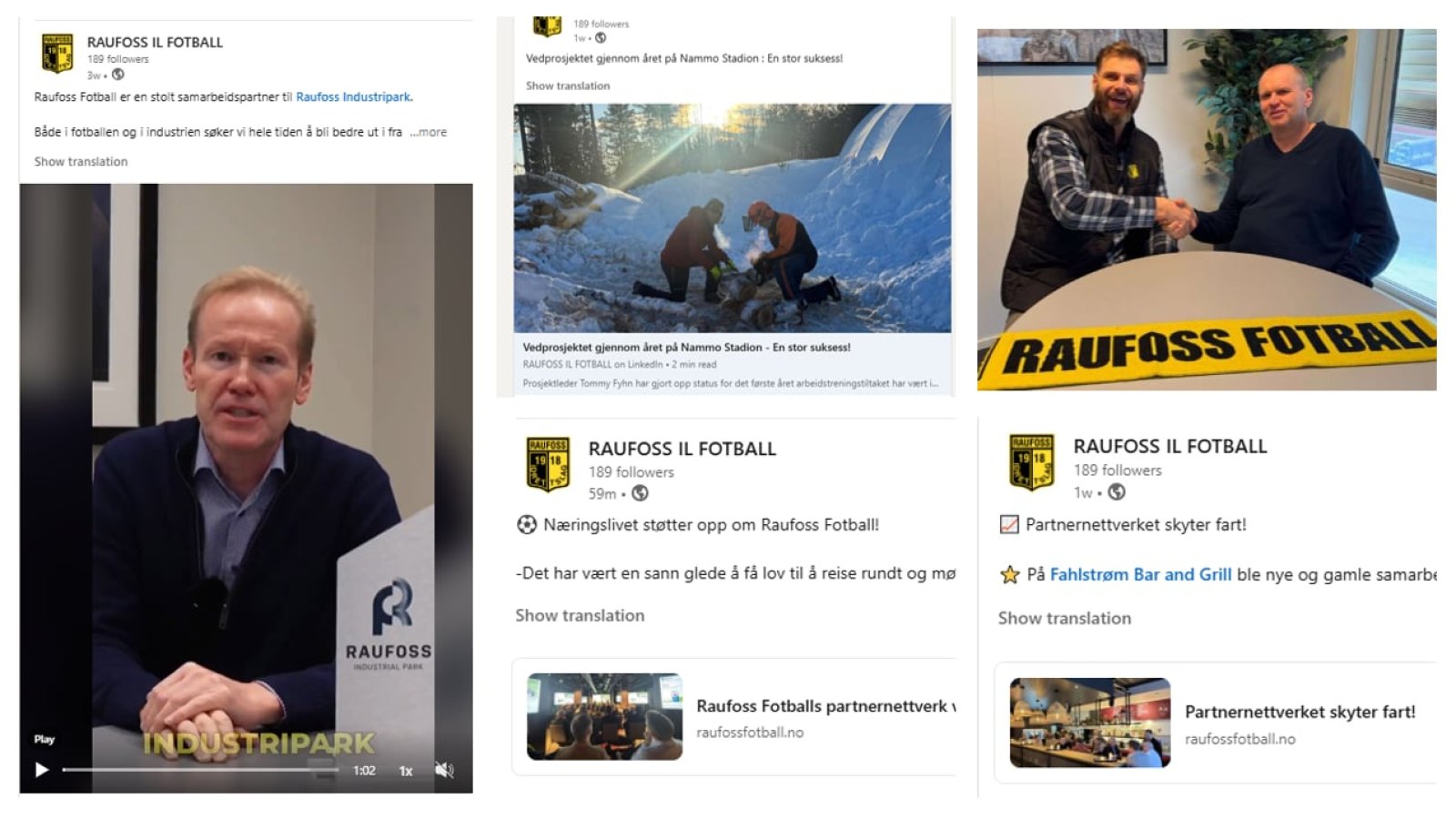Open the Vedprosjektet snow article image
Screen dimensions: 1456x819
[x=733, y=218]
